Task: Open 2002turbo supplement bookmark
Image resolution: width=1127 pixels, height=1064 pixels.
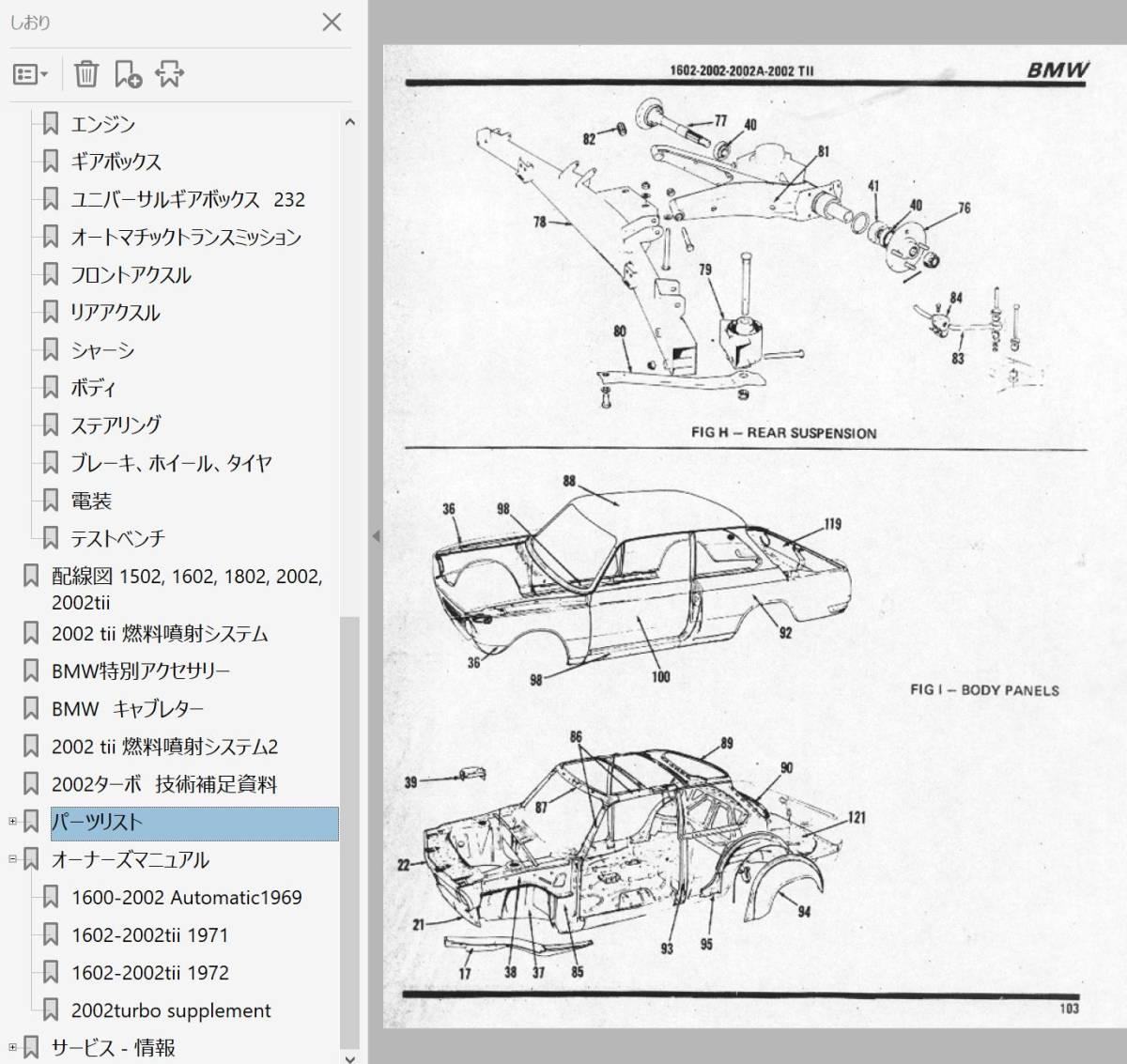Action: click(171, 1010)
